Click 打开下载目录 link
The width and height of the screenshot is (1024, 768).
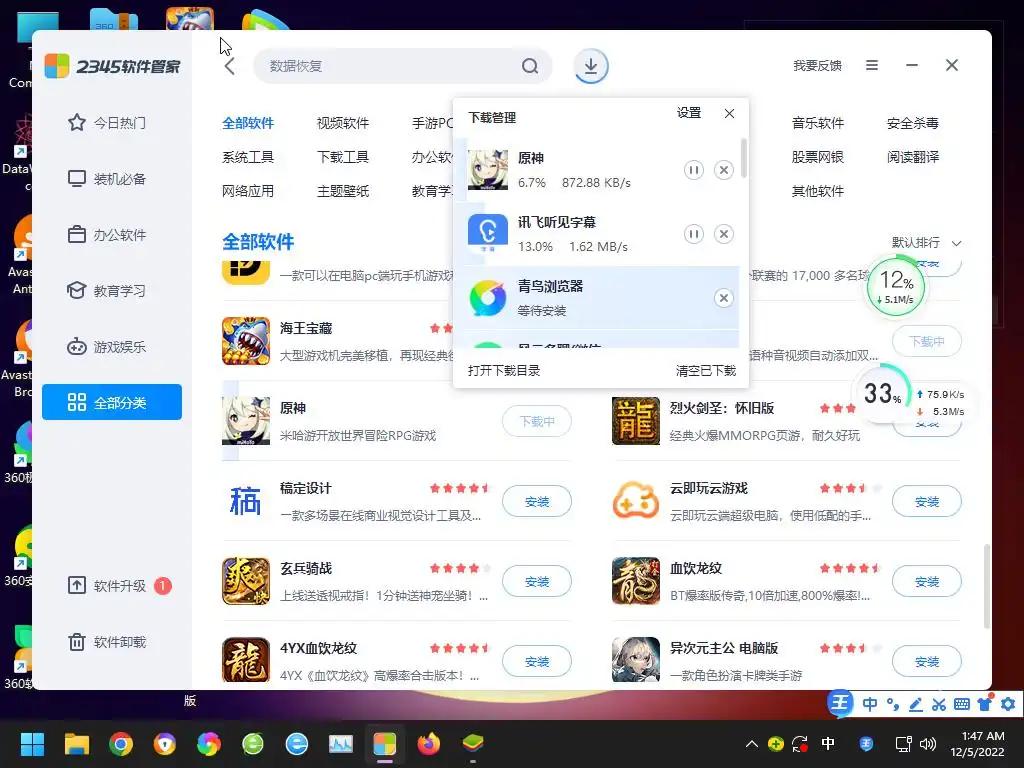pyautogui.click(x=504, y=371)
